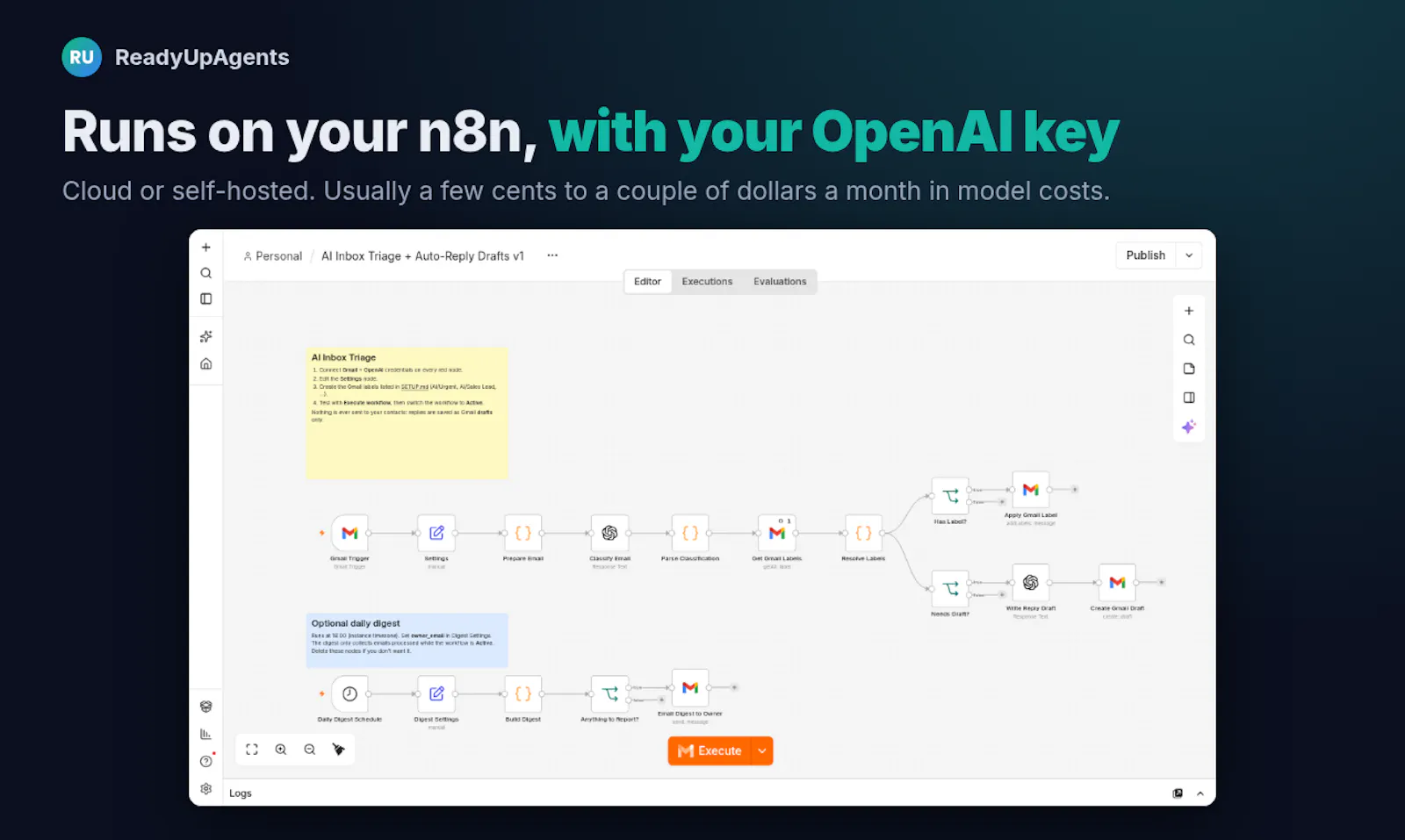This screenshot has height=840, width=1405.
Task: Open the canvas search magnifier on the right
Action: click(1189, 340)
